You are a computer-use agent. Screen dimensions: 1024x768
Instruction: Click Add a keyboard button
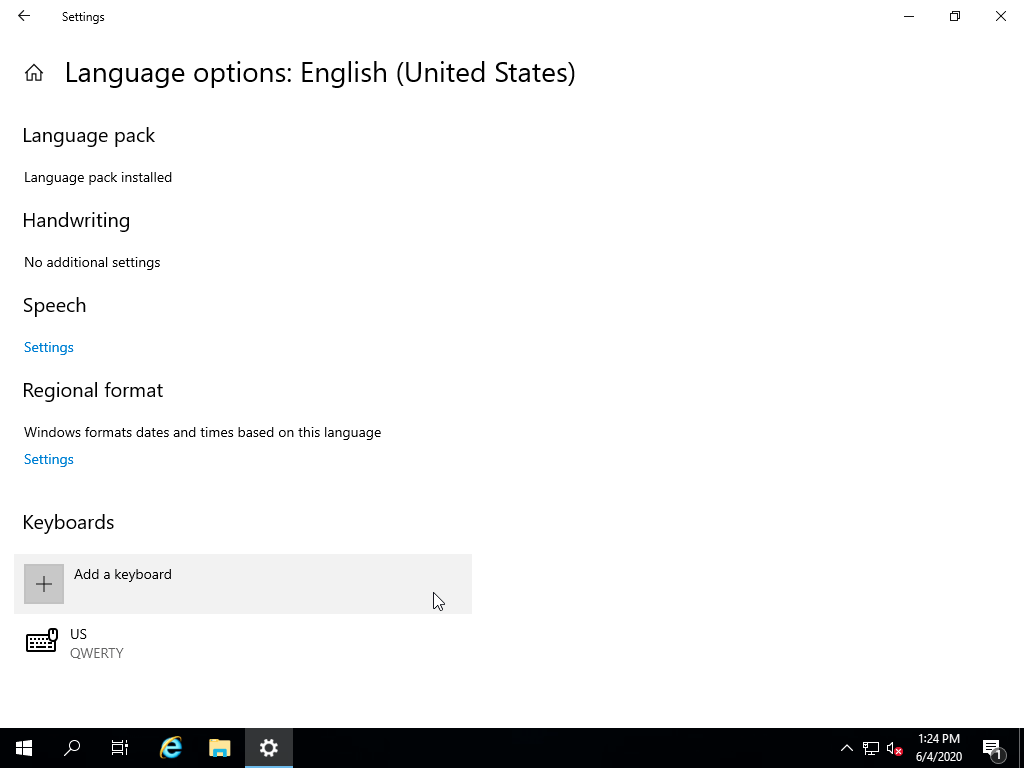pyautogui.click(x=243, y=584)
